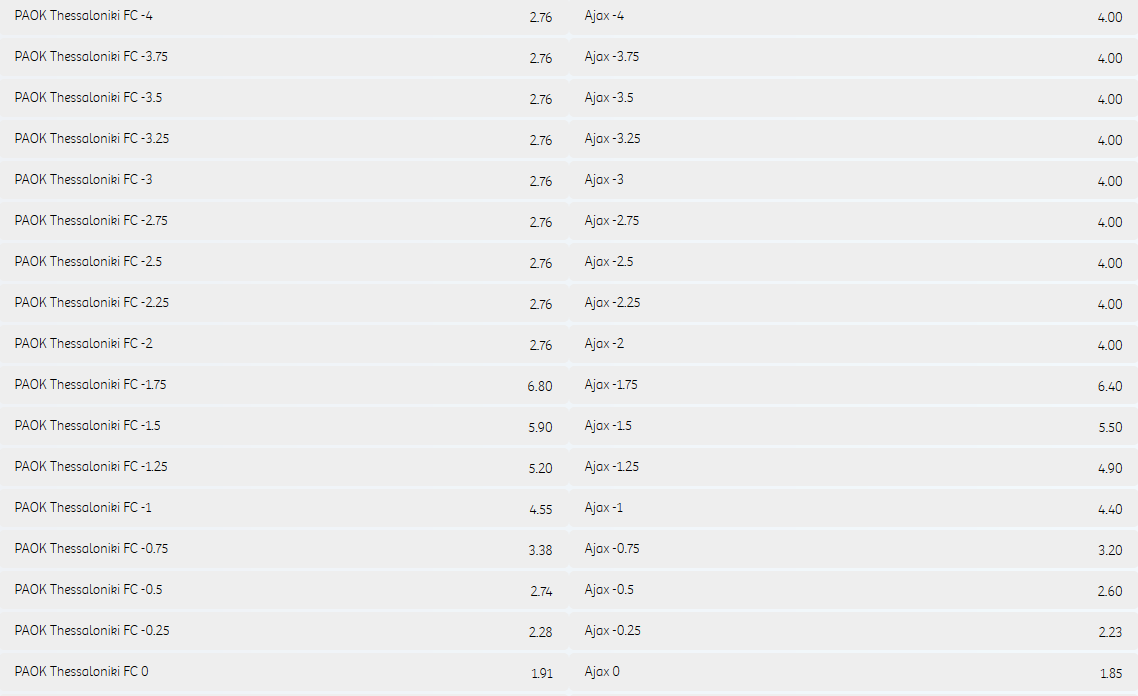Select Ajax -1.25 at odds 4.90
The width and height of the screenshot is (1138, 696).
(854, 467)
